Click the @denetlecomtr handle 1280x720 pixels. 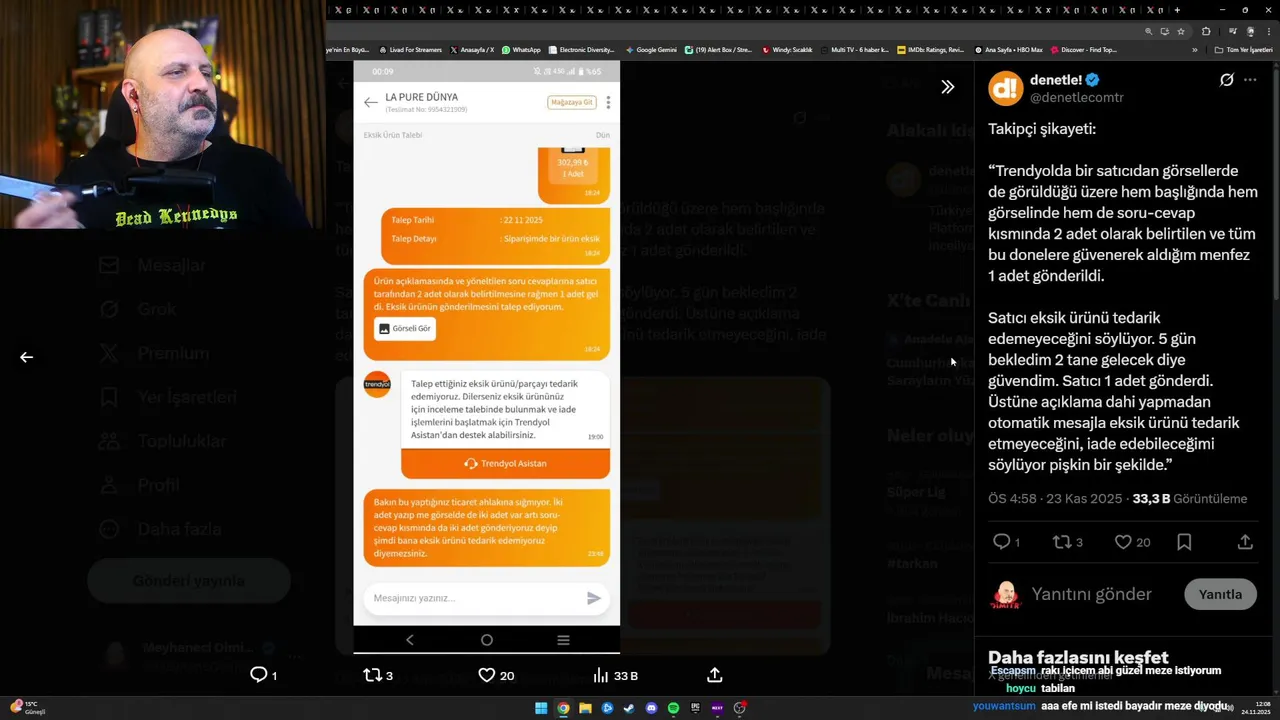1076,97
